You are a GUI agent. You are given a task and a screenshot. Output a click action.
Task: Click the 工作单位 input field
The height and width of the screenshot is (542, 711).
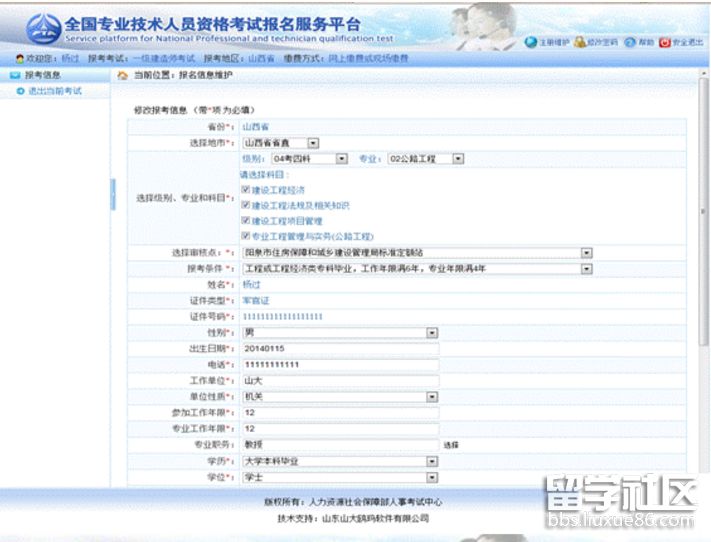click(x=340, y=381)
